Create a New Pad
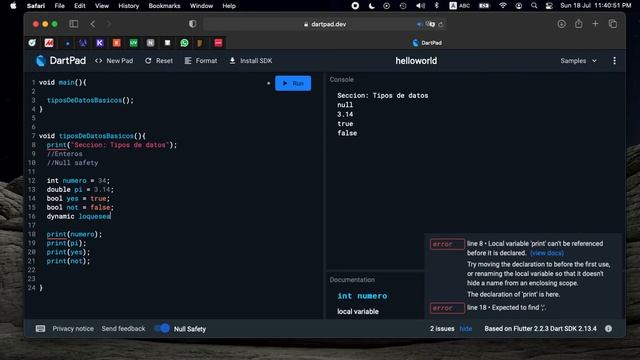The width and height of the screenshot is (640, 360). (114, 61)
